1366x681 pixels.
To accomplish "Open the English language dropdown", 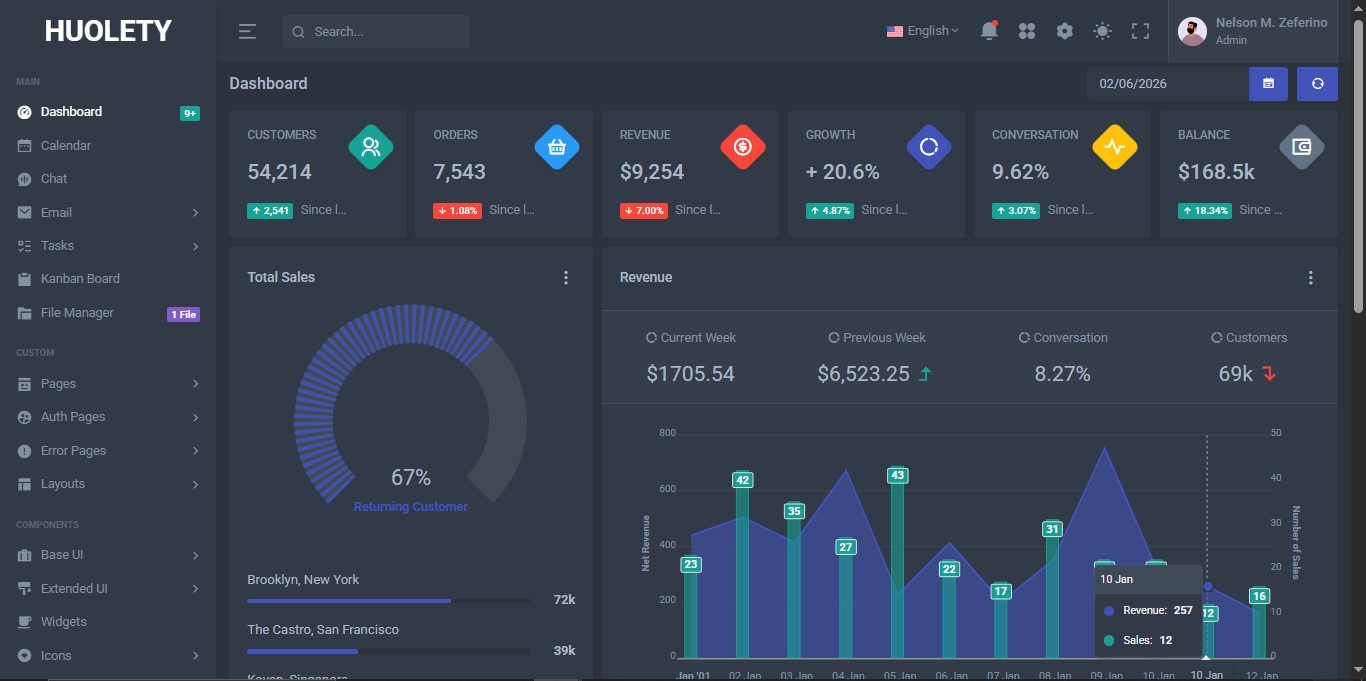I will click(922, 31).
